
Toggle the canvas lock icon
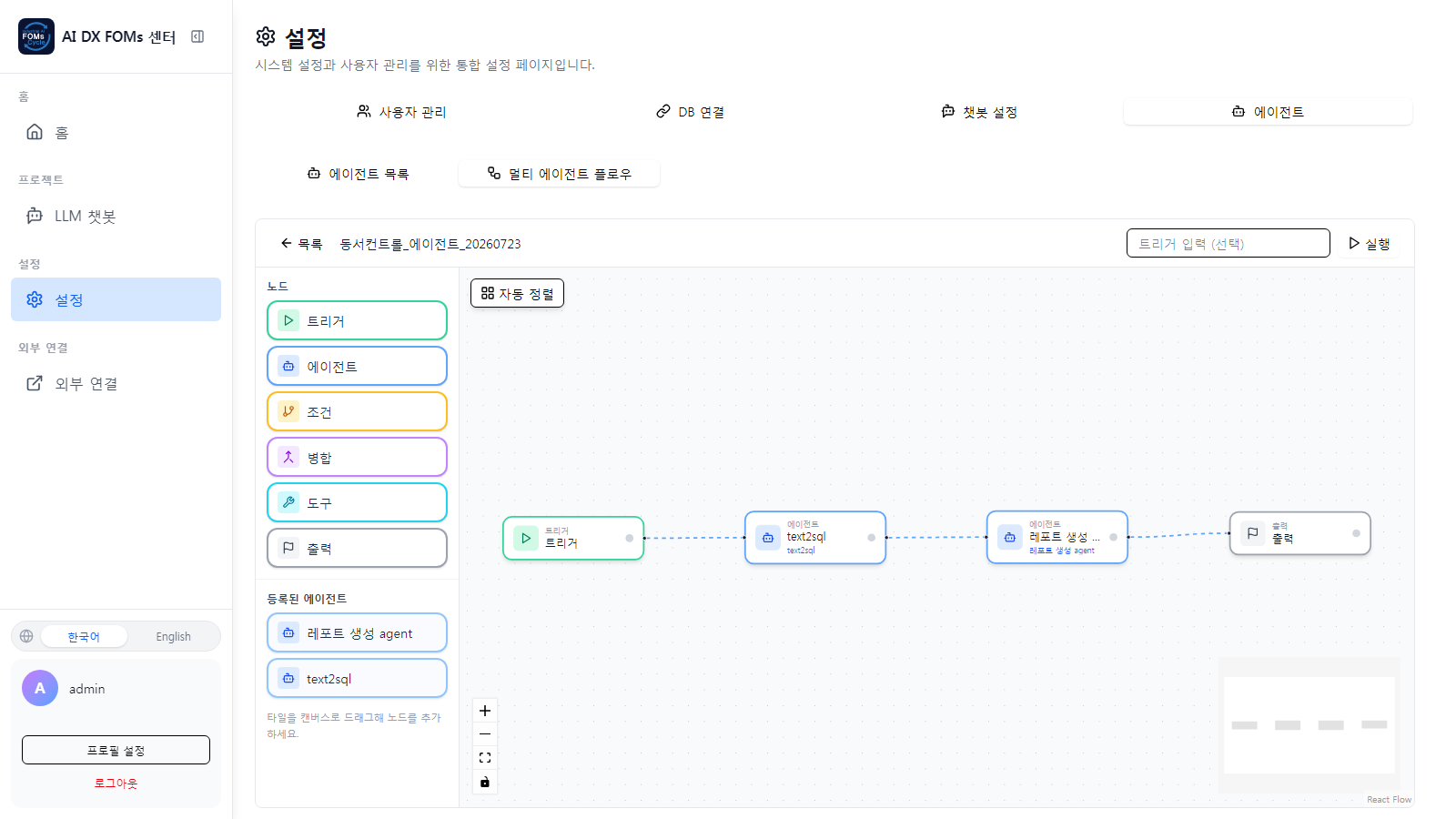485,782
